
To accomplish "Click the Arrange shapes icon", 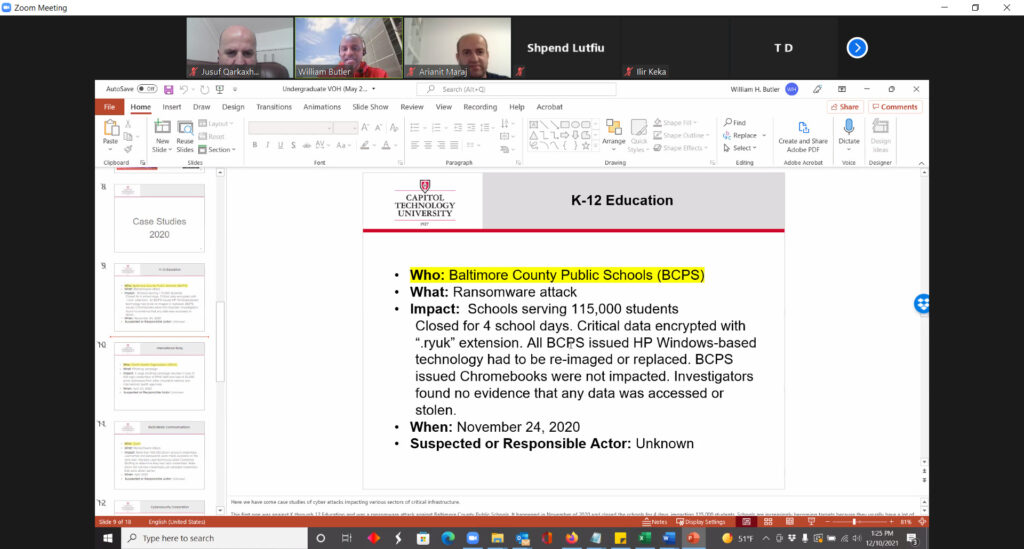I will click(x=613, y=127).
